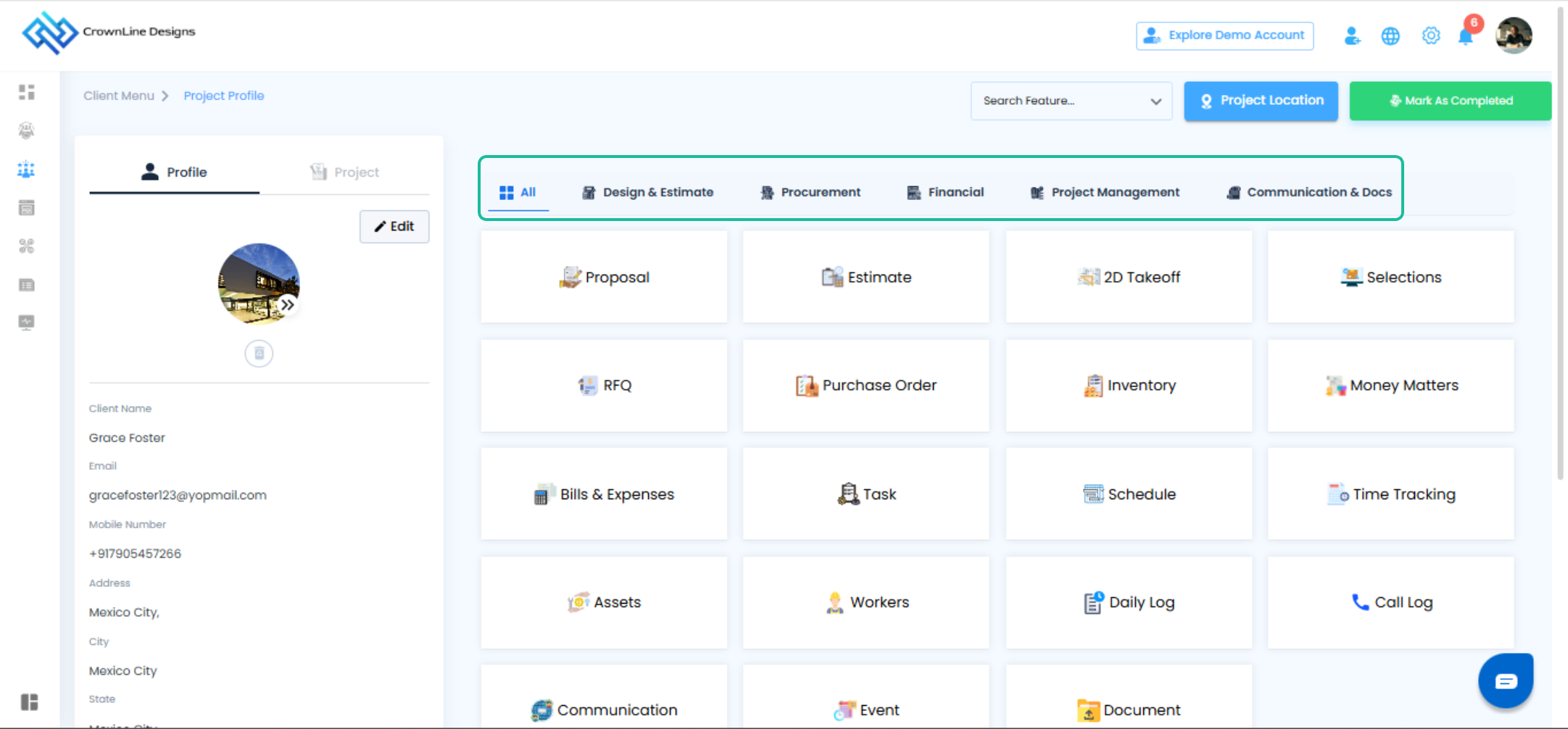The width and height of the screenshot is (1568, 729).
Task: Click the monitor chart icon in sidebar
Action: point(27,322)
